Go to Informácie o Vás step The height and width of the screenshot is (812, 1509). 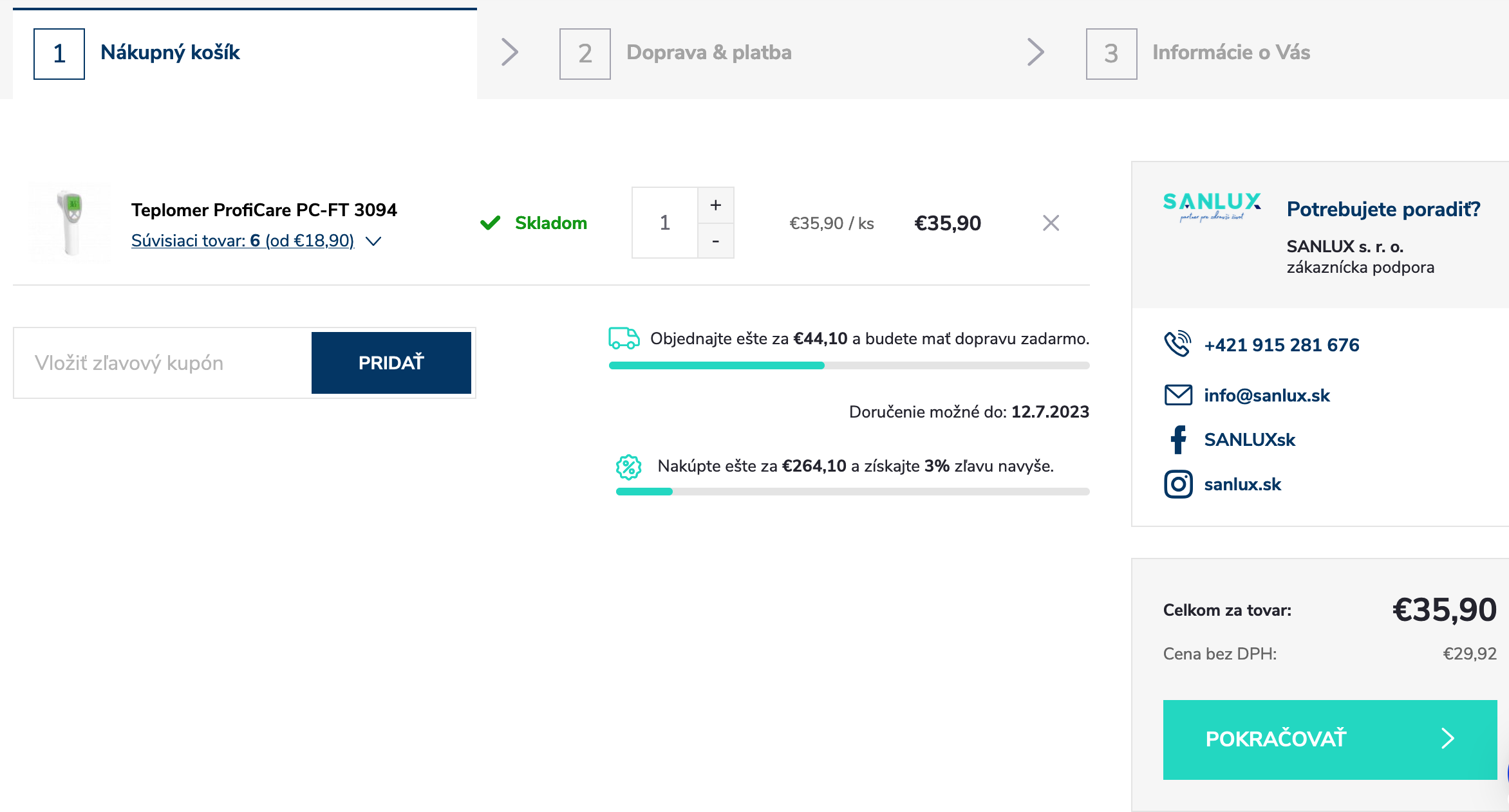click(1231, 53)
